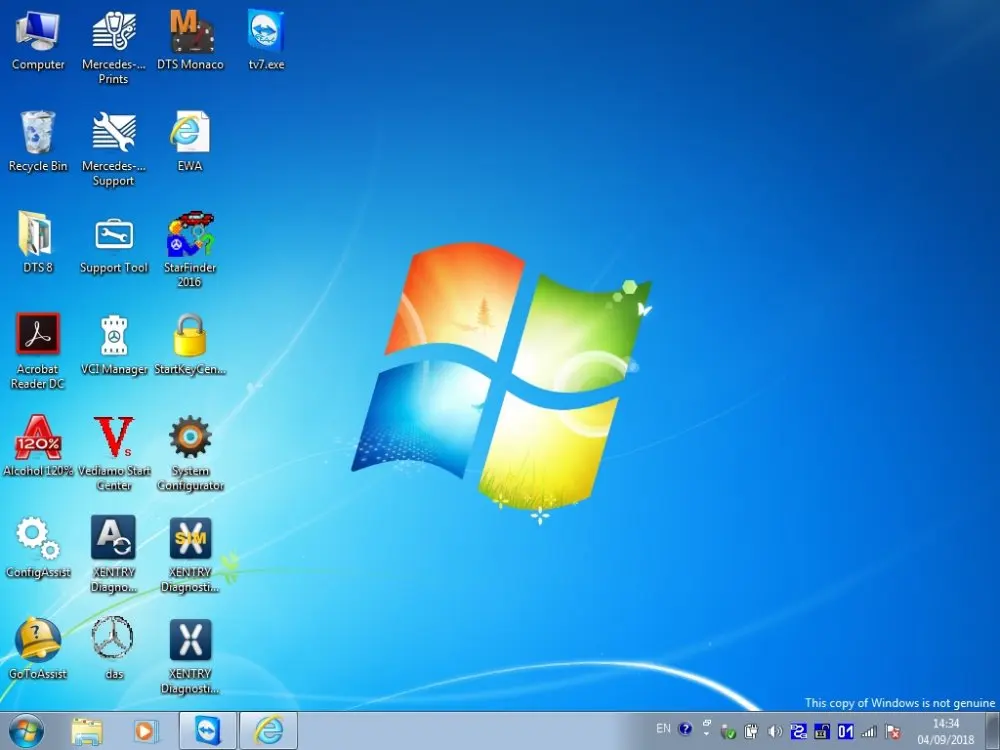Click the language bar help question mark
Viewport: 1000px width, 750px height.
pyautogui.click(x=685, y=728)
